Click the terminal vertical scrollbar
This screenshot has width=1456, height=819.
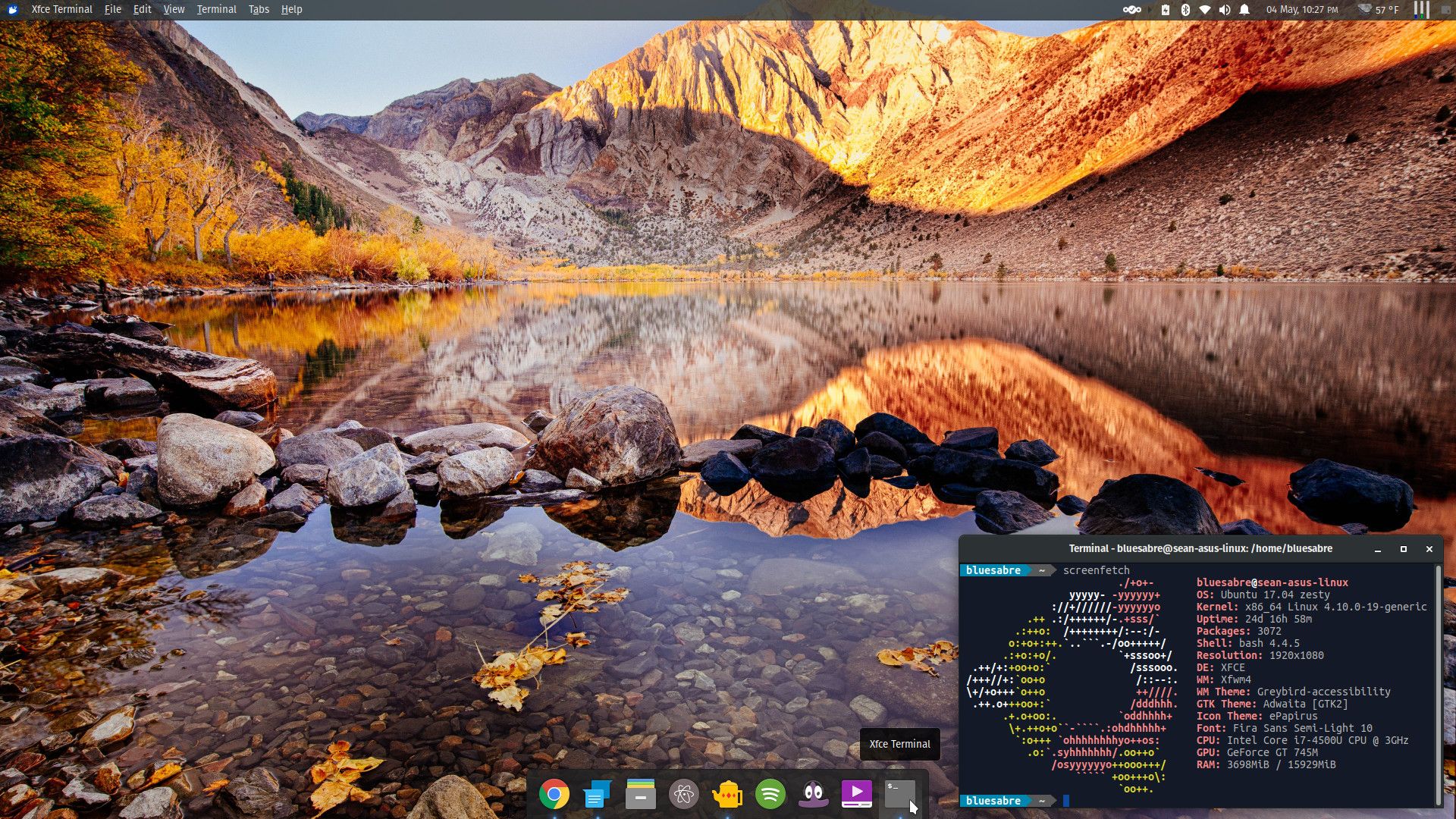click(x=1438, y=686)
